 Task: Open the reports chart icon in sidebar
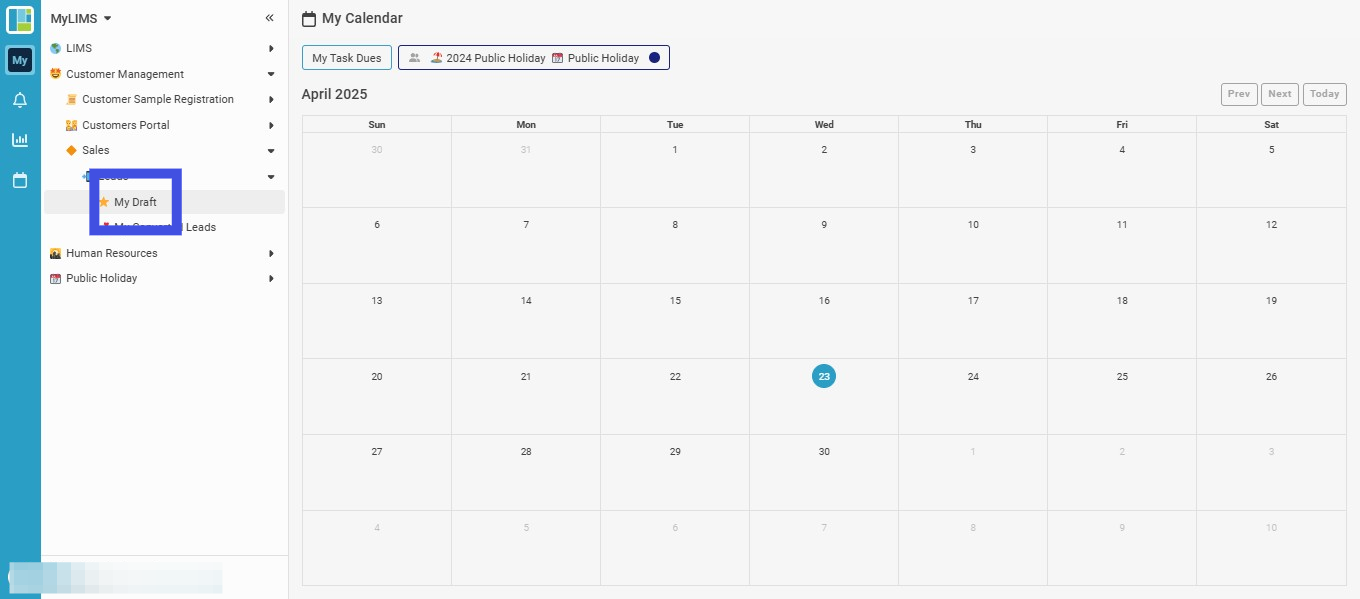(20, 140)
